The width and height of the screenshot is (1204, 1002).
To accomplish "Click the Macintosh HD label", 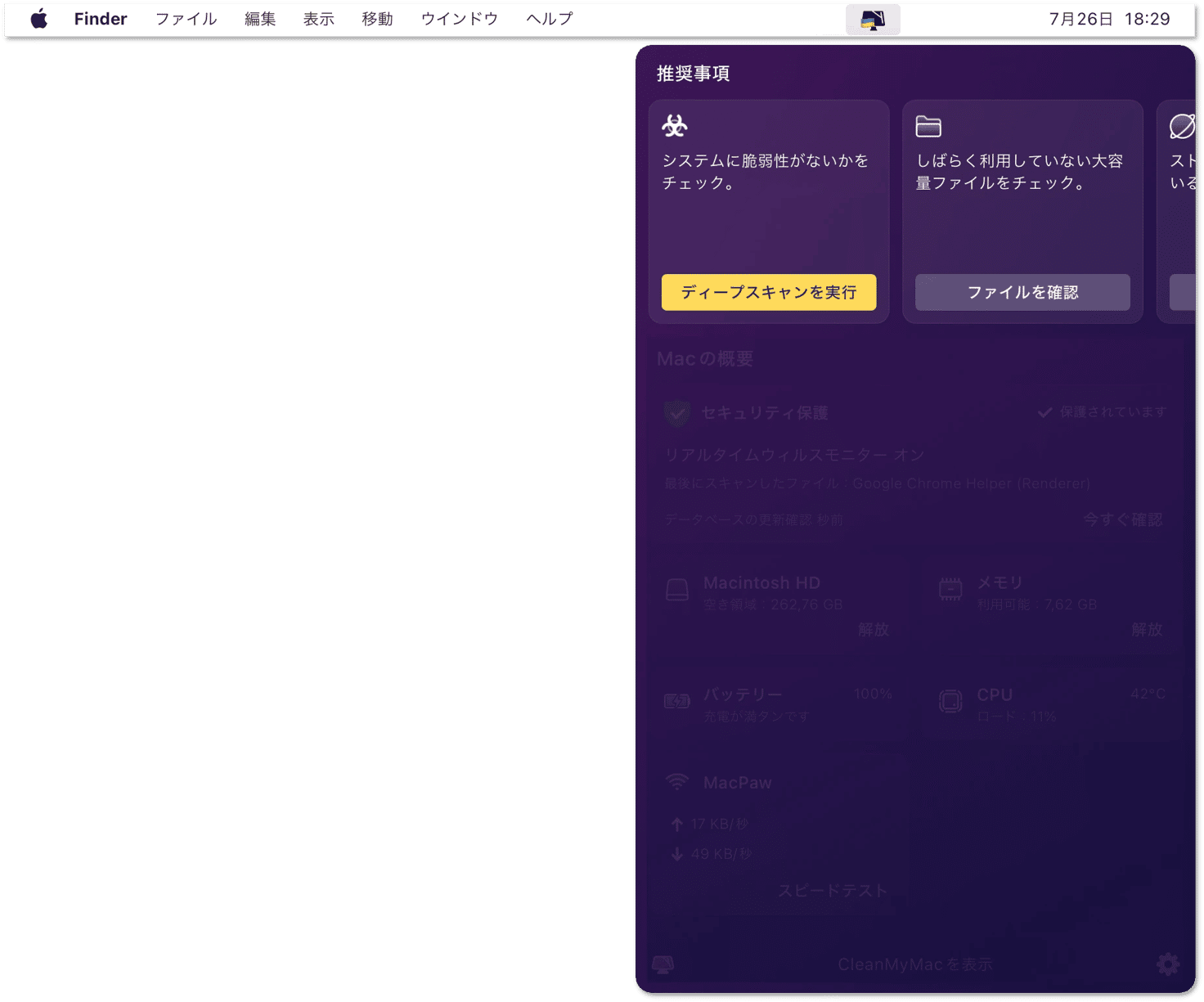I will click(761, 582).
